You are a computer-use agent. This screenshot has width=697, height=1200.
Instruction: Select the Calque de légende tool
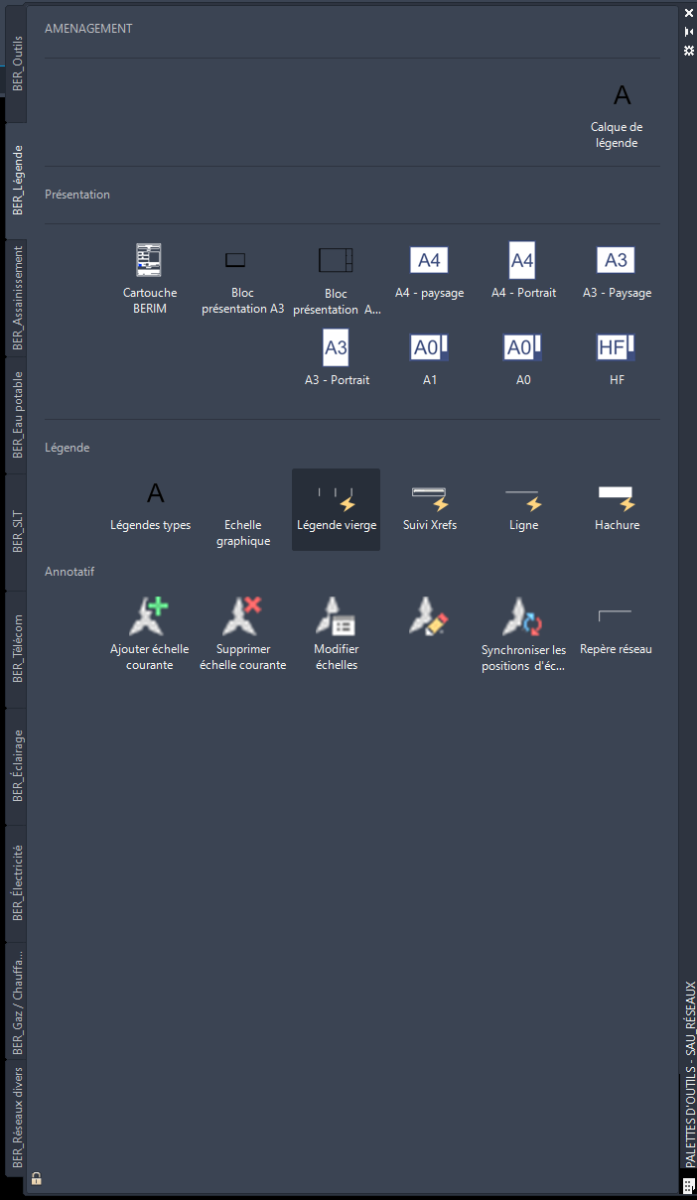pos(616,115)
